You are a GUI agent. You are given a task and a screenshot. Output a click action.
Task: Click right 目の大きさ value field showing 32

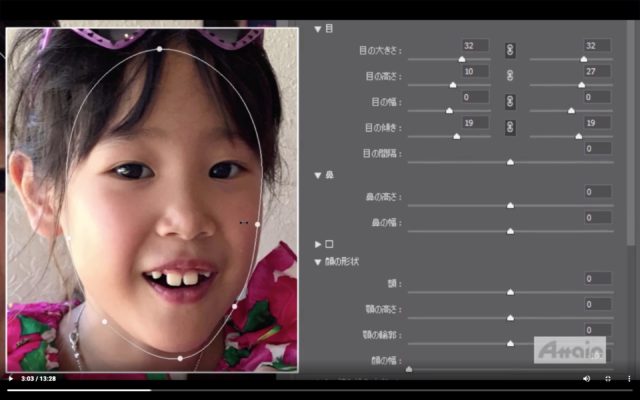[x=598, y=45]
